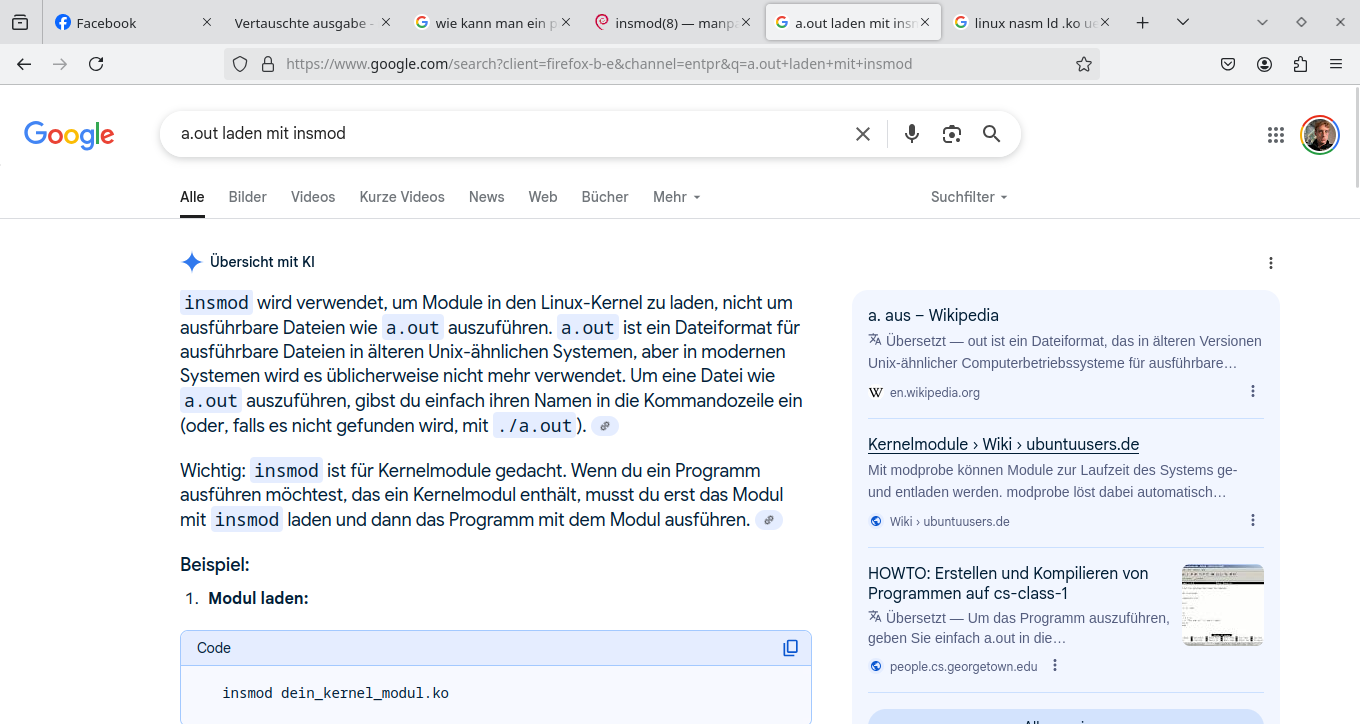Open Google Lens image search

pos(951,132)
